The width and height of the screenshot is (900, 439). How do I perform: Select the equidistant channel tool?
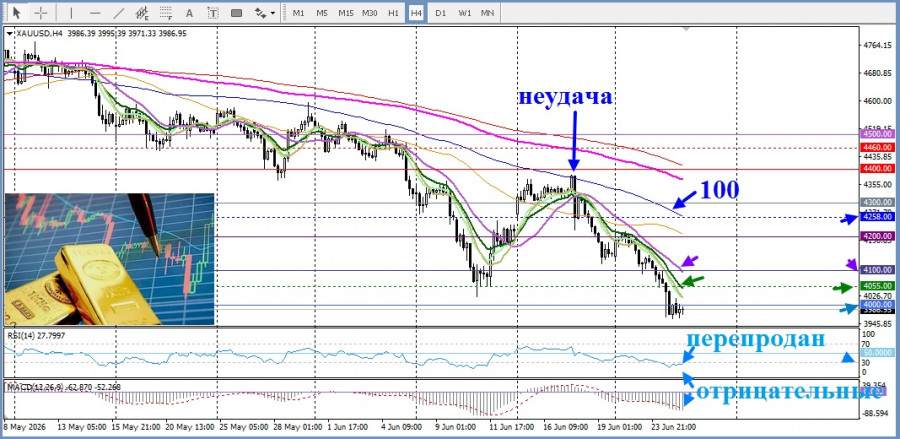point(142,13)
